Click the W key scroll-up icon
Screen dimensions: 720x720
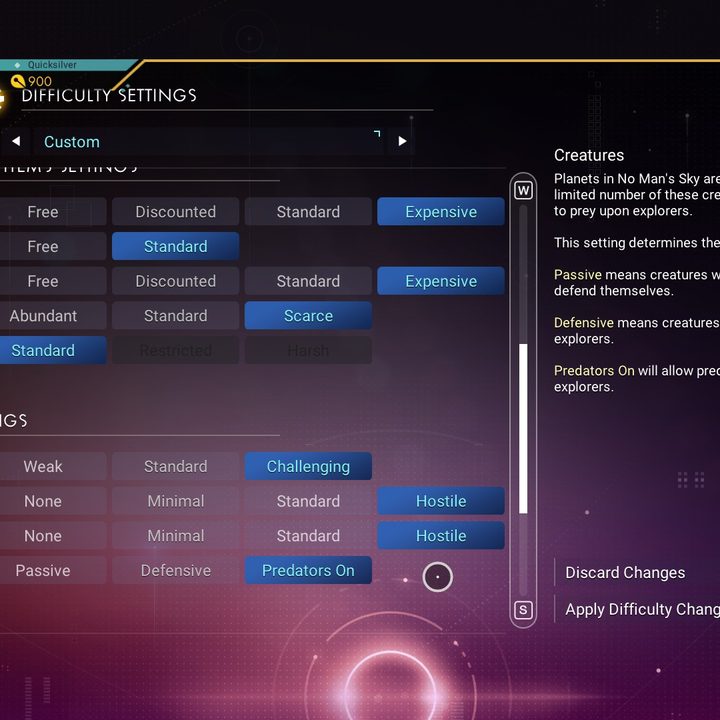pyautogui.click(x=523, y=190)
